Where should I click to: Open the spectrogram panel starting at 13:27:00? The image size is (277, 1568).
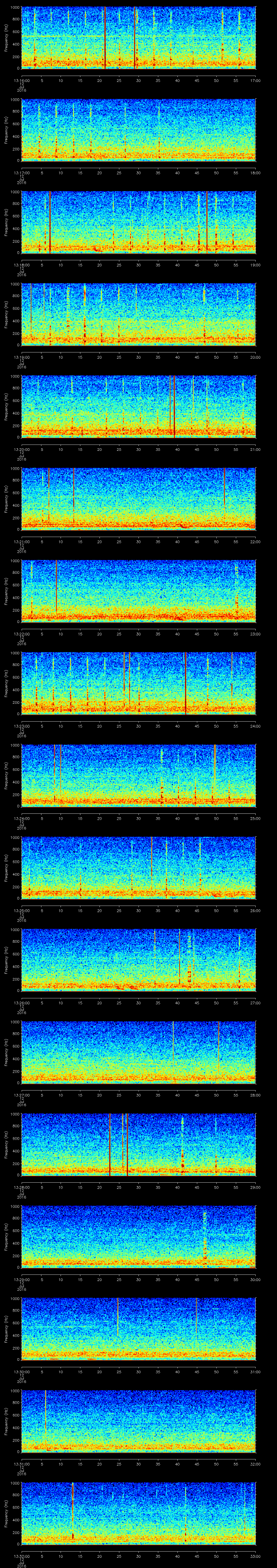(139, 1052)
